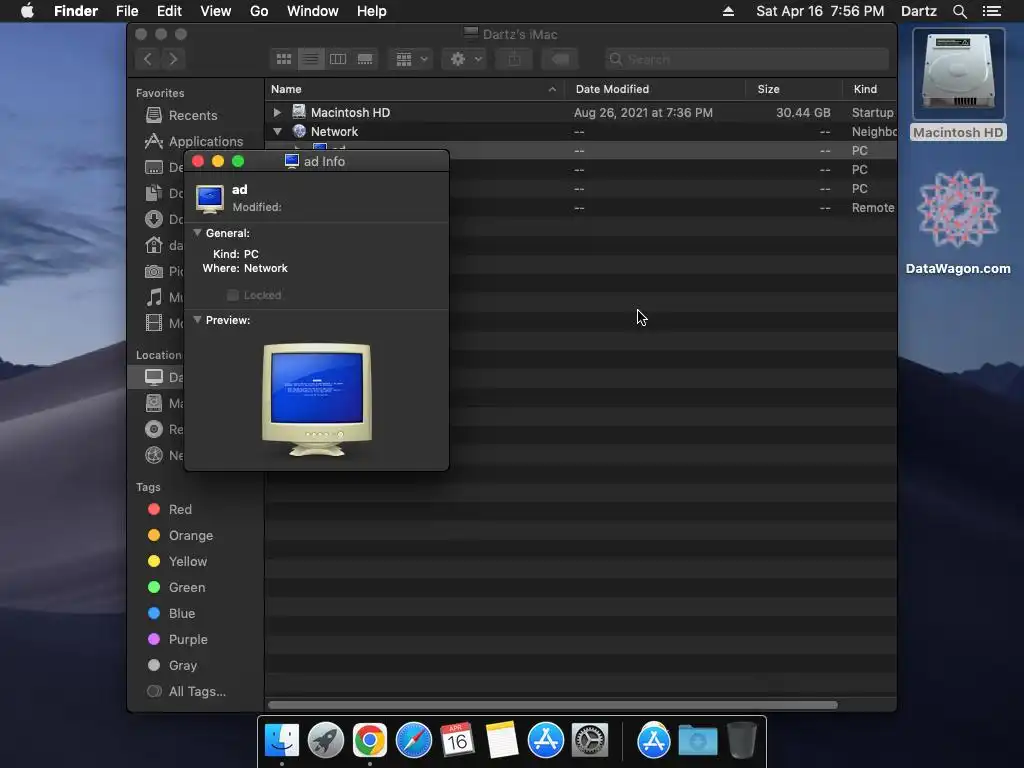
Task: Filter by the Red tag
Action: pos(170,509)
